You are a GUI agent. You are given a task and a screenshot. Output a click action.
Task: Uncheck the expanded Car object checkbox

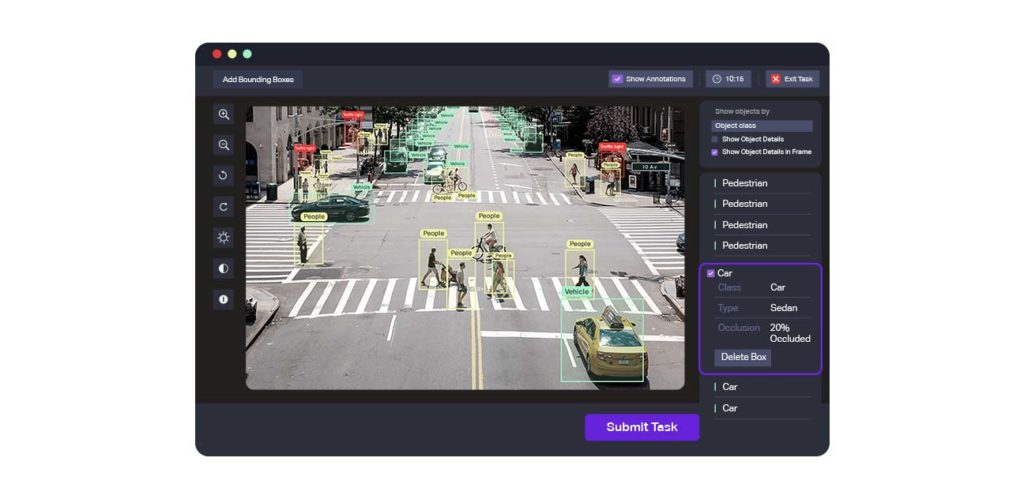[711, 274]
